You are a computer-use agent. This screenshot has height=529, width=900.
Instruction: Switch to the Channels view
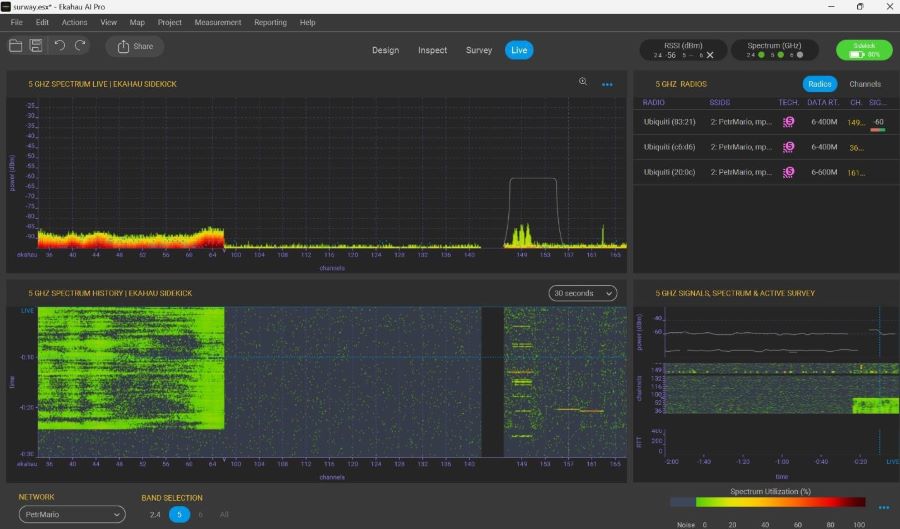click(x=864, y=84)
